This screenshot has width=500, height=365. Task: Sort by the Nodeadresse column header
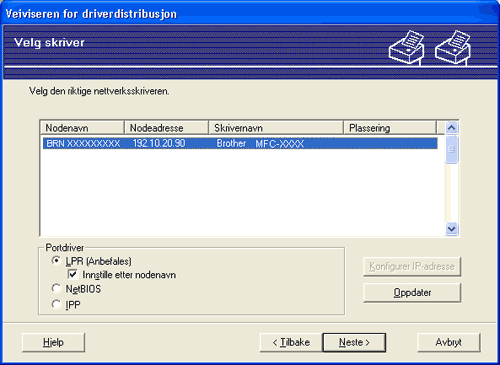click(166, 128)
